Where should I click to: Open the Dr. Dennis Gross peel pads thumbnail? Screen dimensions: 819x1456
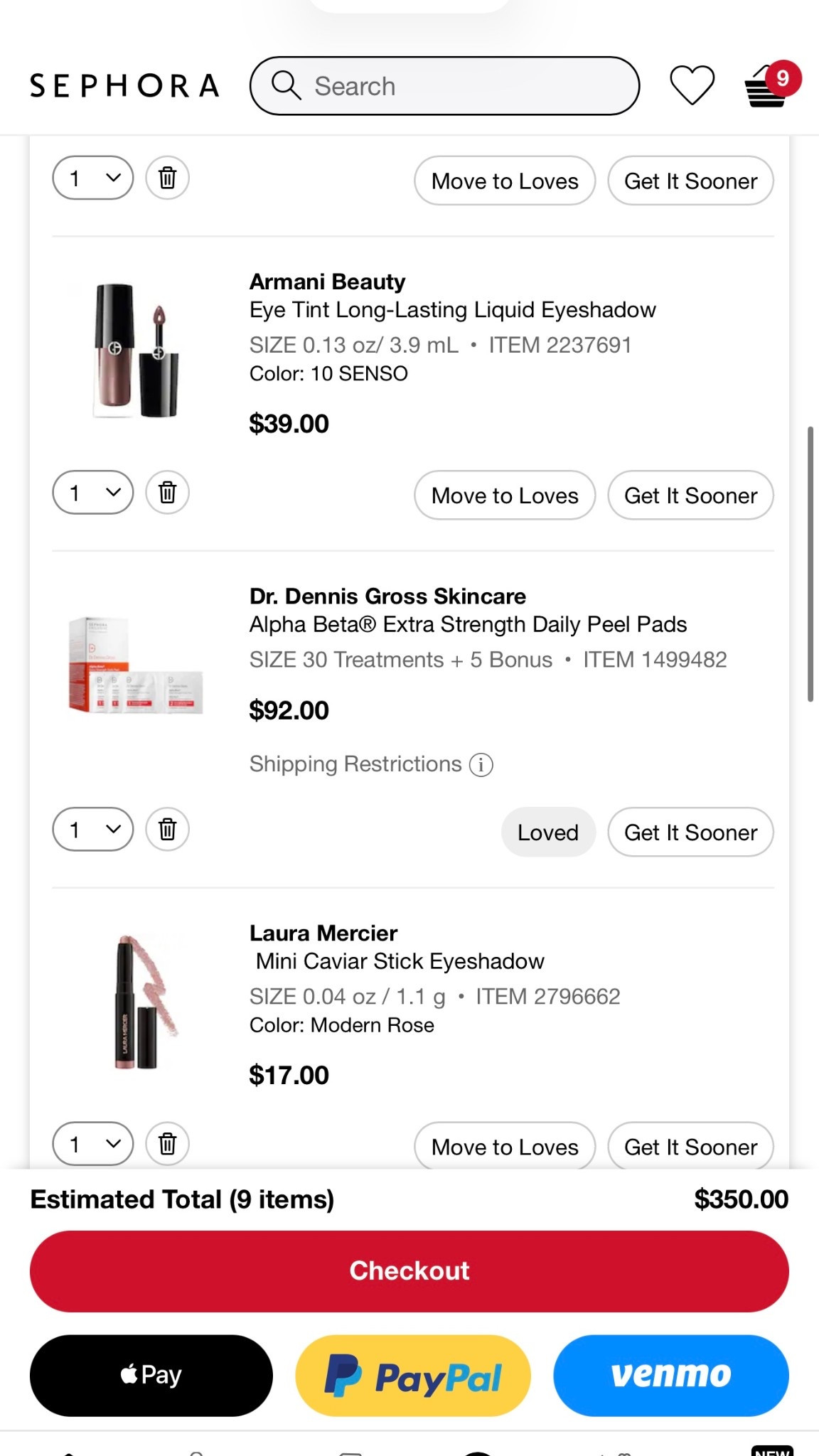pos(136,666)
